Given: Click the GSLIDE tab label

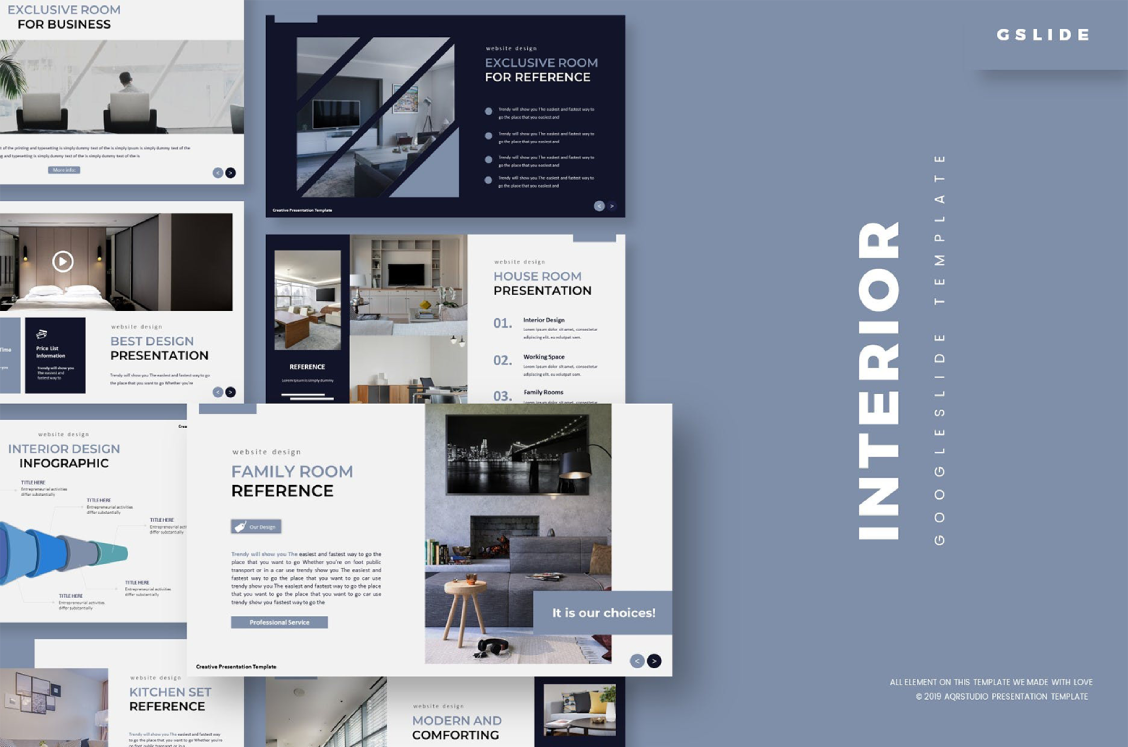Looking at the screenshot, I should [x=1043, y=35].
